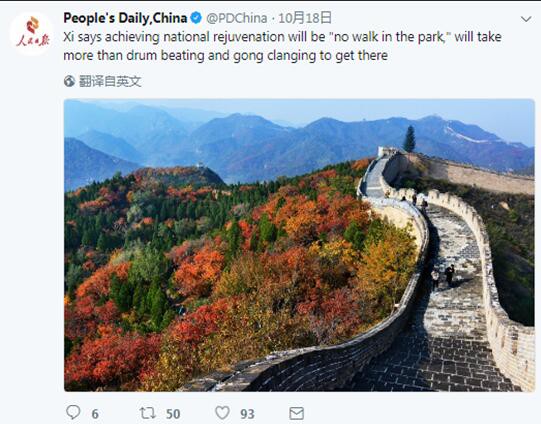Click the tweet text about national rejuvenation

(x=282, y=46)
